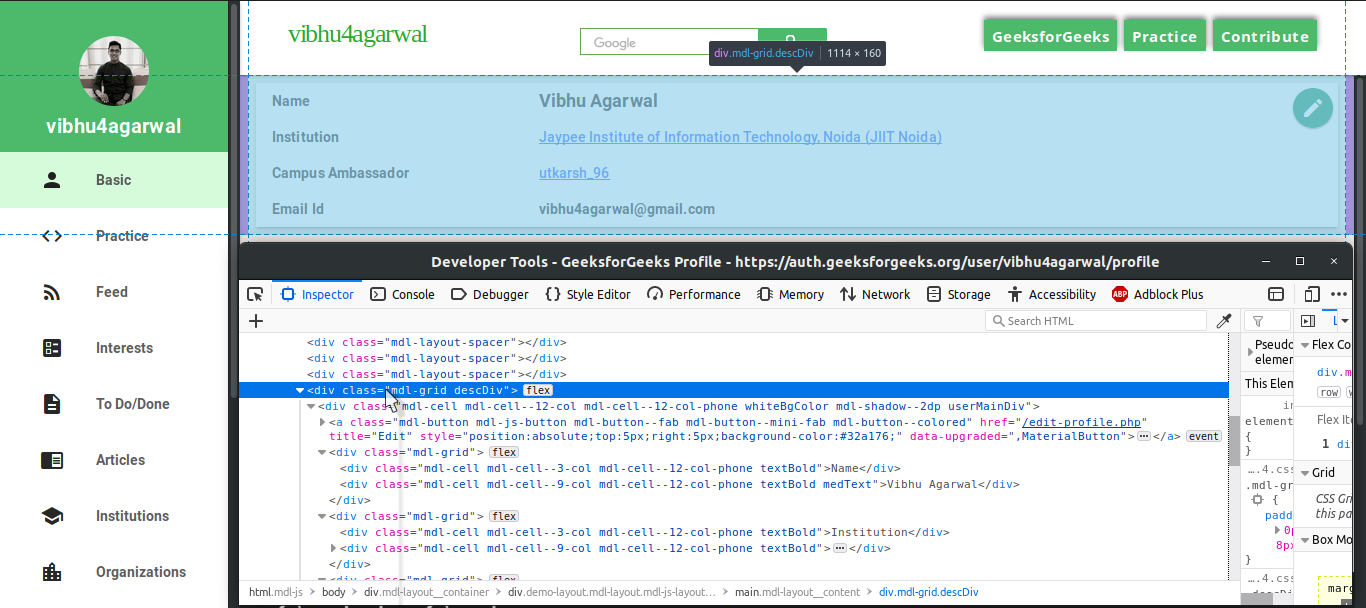Toggle flex badge on Institution mdl-grid div
This screenshot has height=608, width=1366.
tap(503, 516)
